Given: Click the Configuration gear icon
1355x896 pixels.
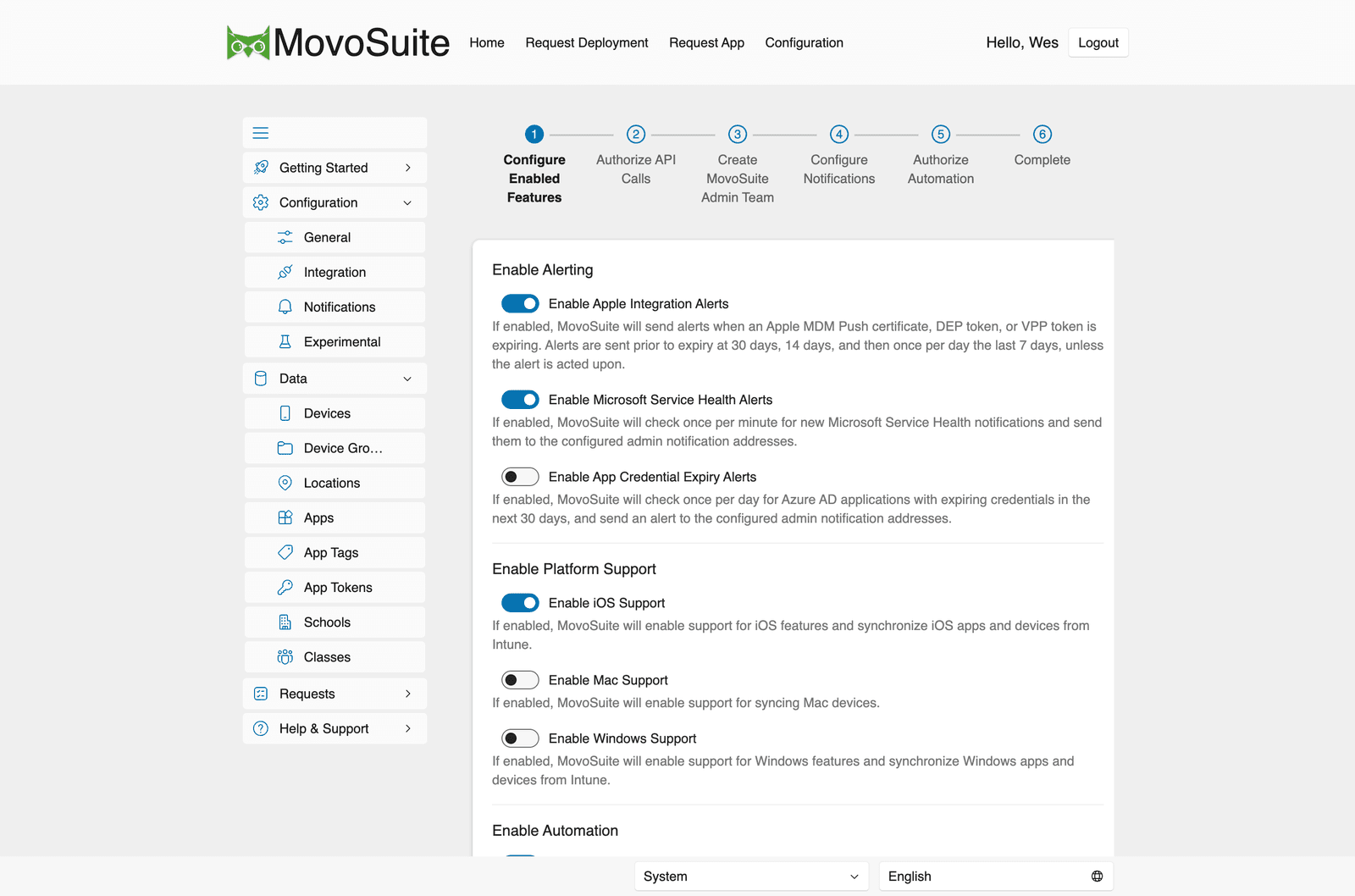Looking at the screenshot, I should tap(261, 202).
